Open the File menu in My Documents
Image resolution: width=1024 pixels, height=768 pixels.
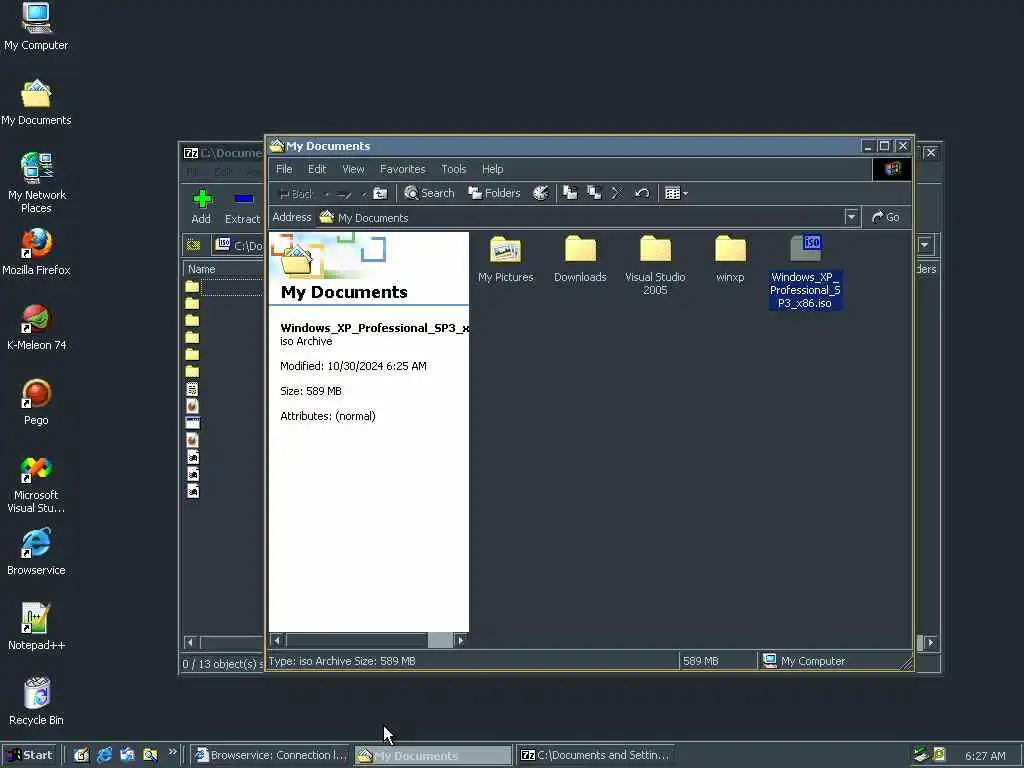pyautogui.click(x=284, y=169)
